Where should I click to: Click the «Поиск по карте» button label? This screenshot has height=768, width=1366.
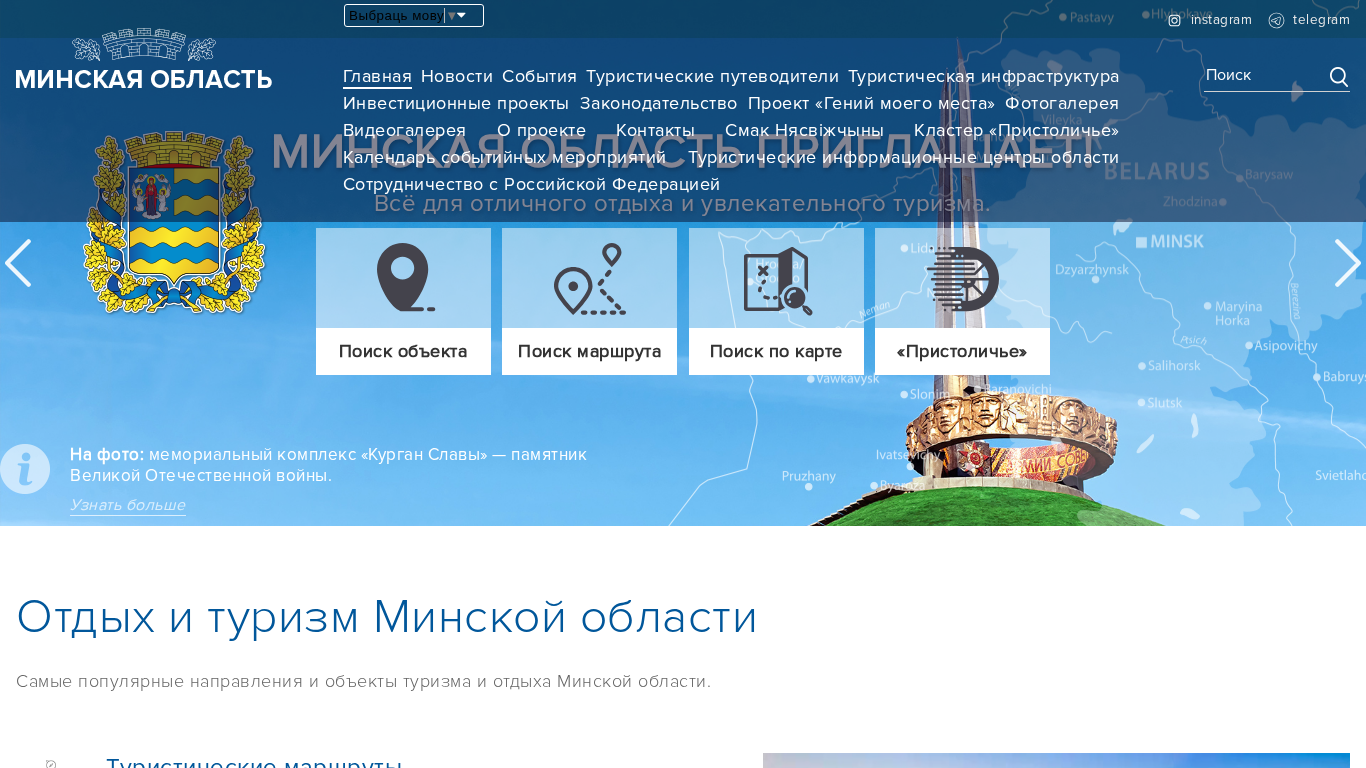click(776, 352)
